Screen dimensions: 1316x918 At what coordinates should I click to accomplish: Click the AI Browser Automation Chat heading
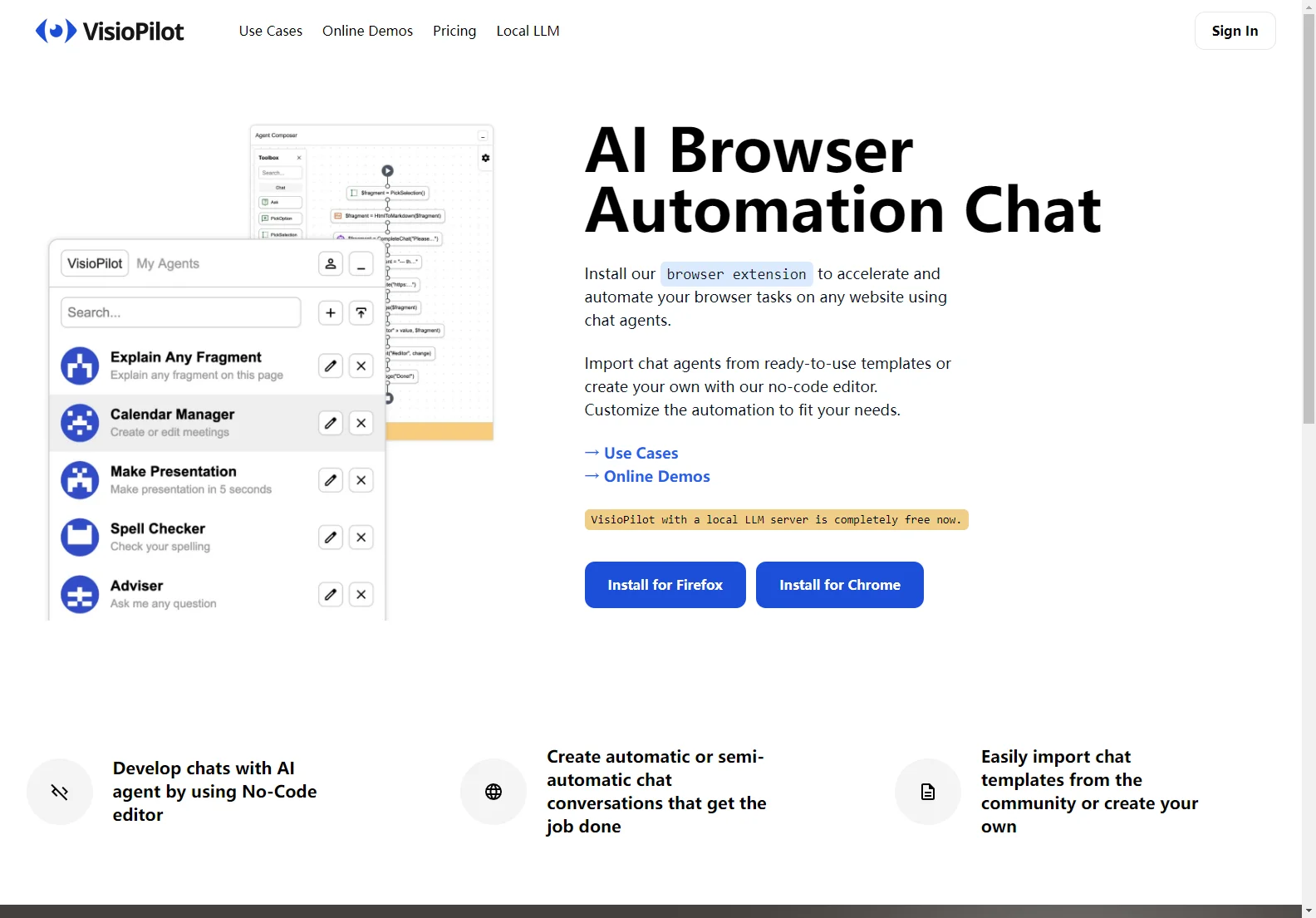843,180
